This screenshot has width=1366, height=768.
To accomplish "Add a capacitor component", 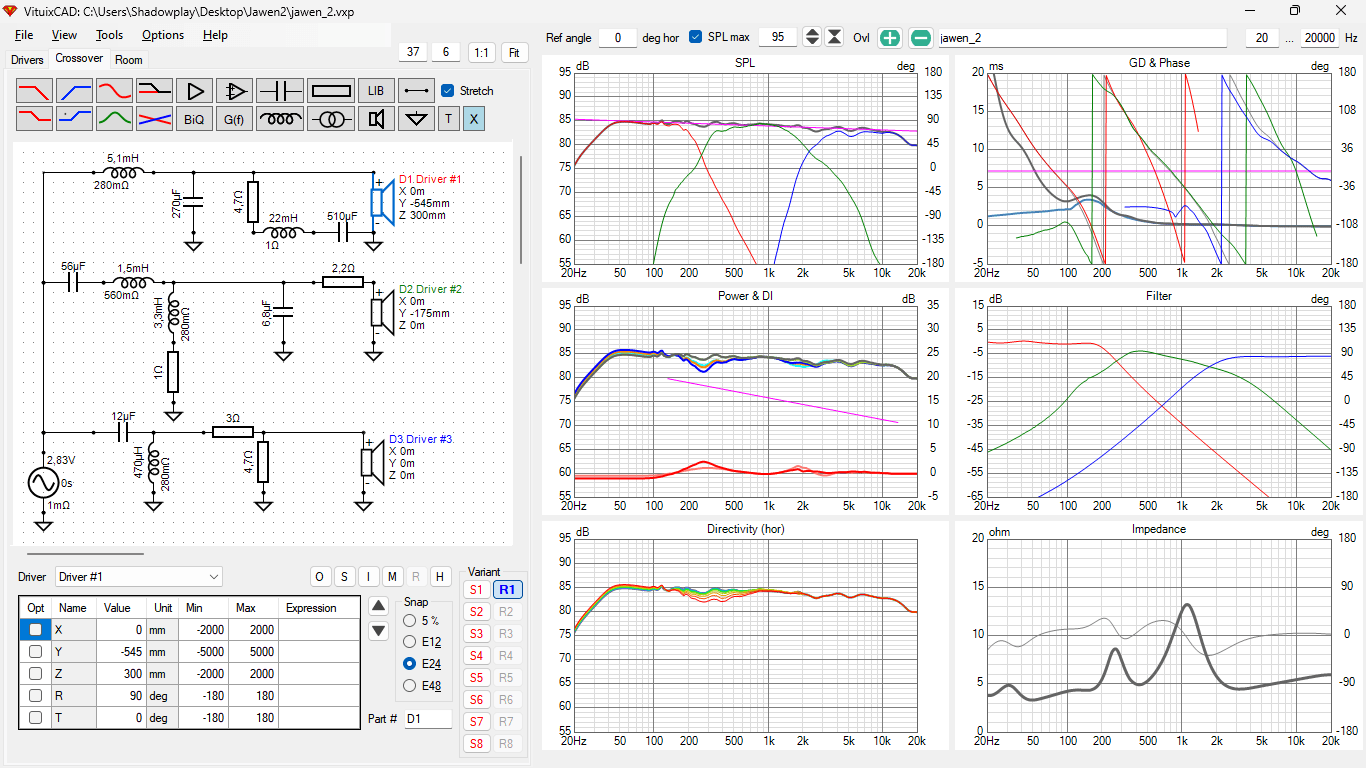I will click(280, 90).
